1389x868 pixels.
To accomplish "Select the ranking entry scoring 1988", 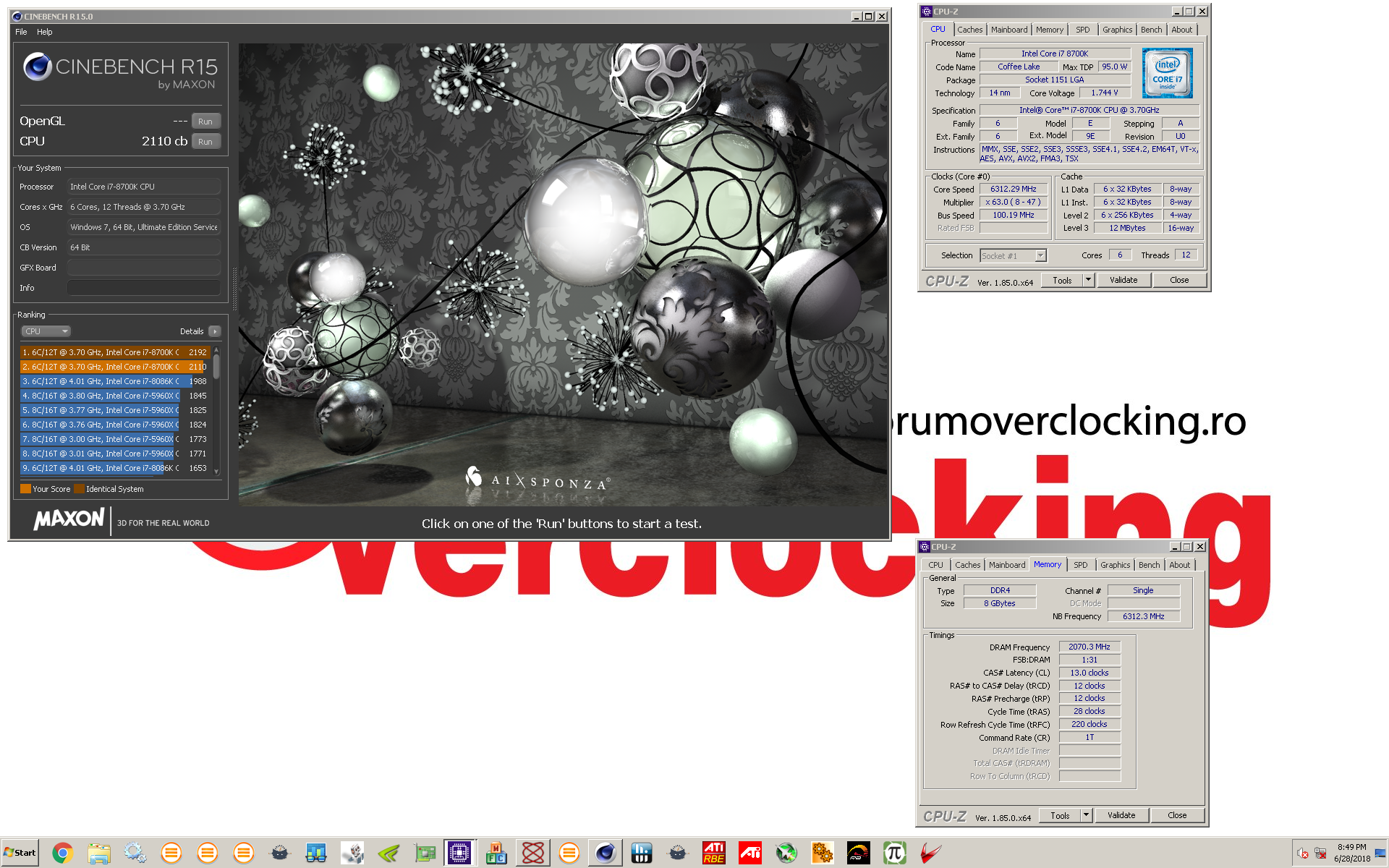I will (x=115, y=381).
